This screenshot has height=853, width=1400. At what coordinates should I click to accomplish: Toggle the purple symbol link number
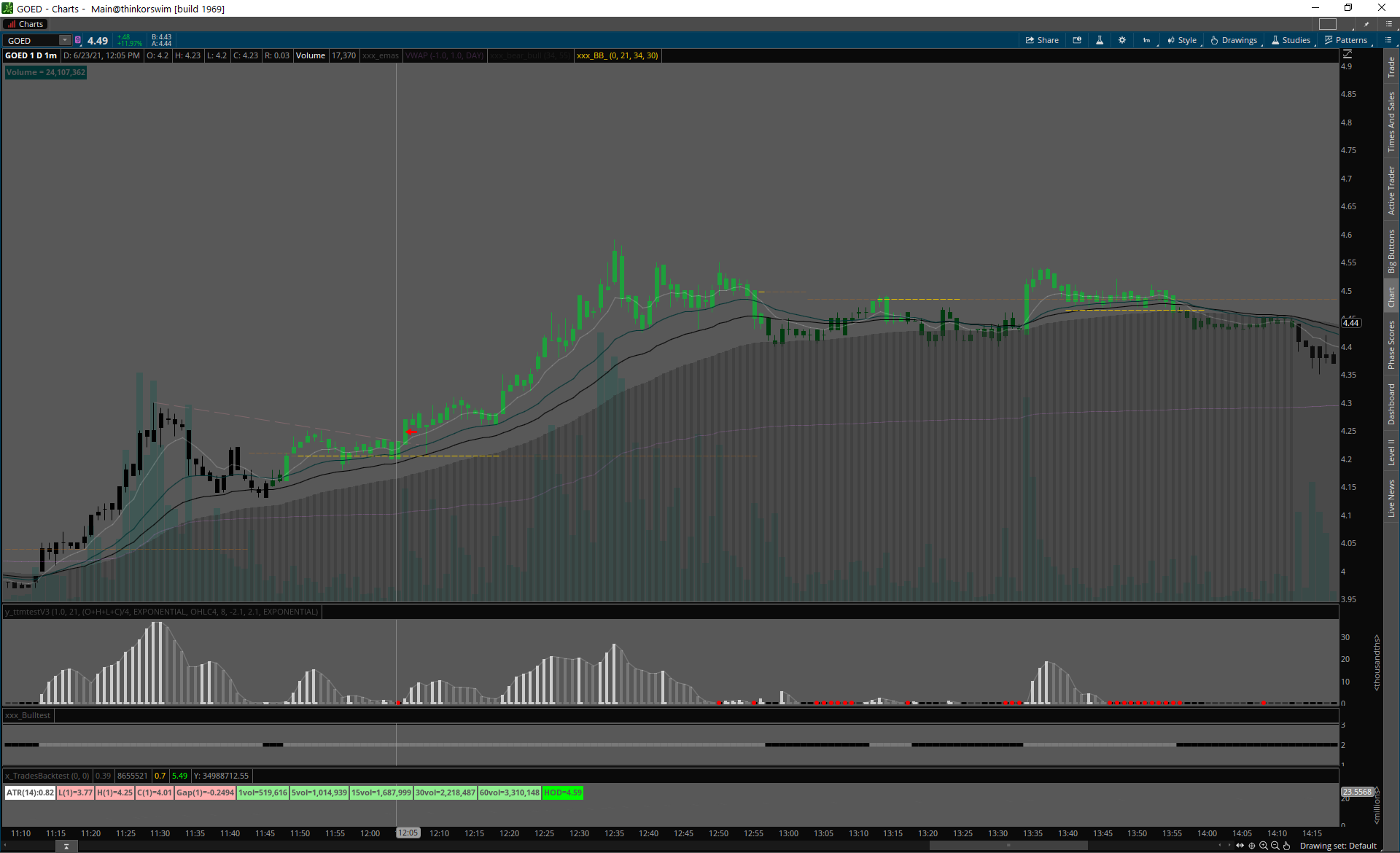point(78,40)
